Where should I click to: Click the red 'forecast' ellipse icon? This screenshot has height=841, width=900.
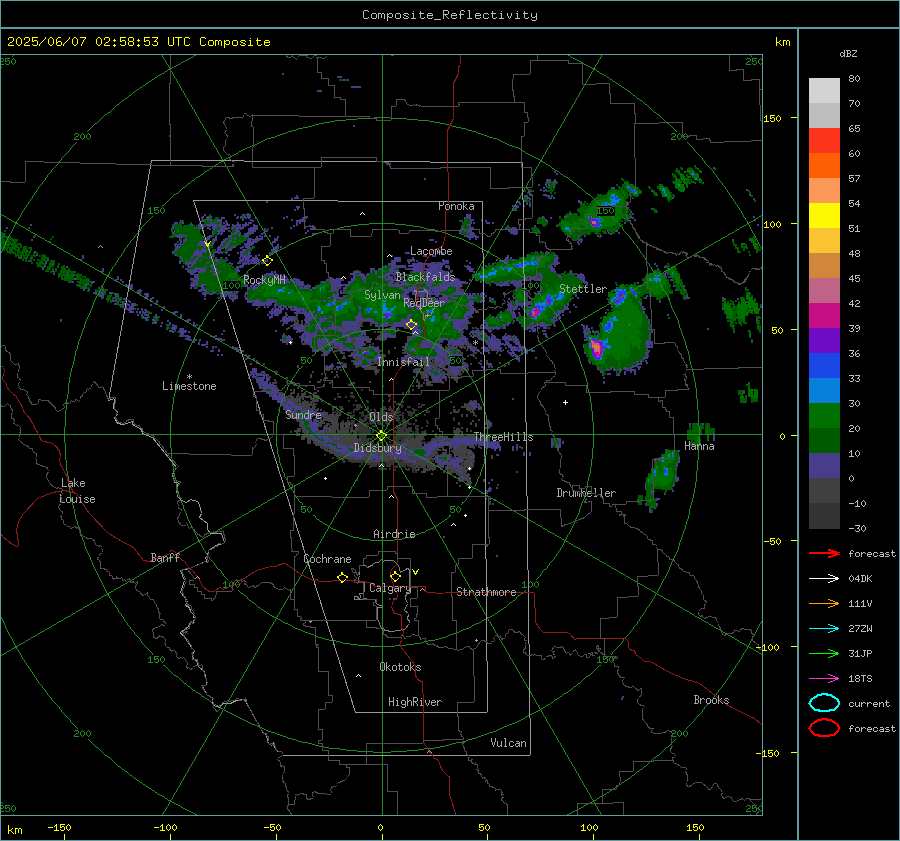point(824,728)
